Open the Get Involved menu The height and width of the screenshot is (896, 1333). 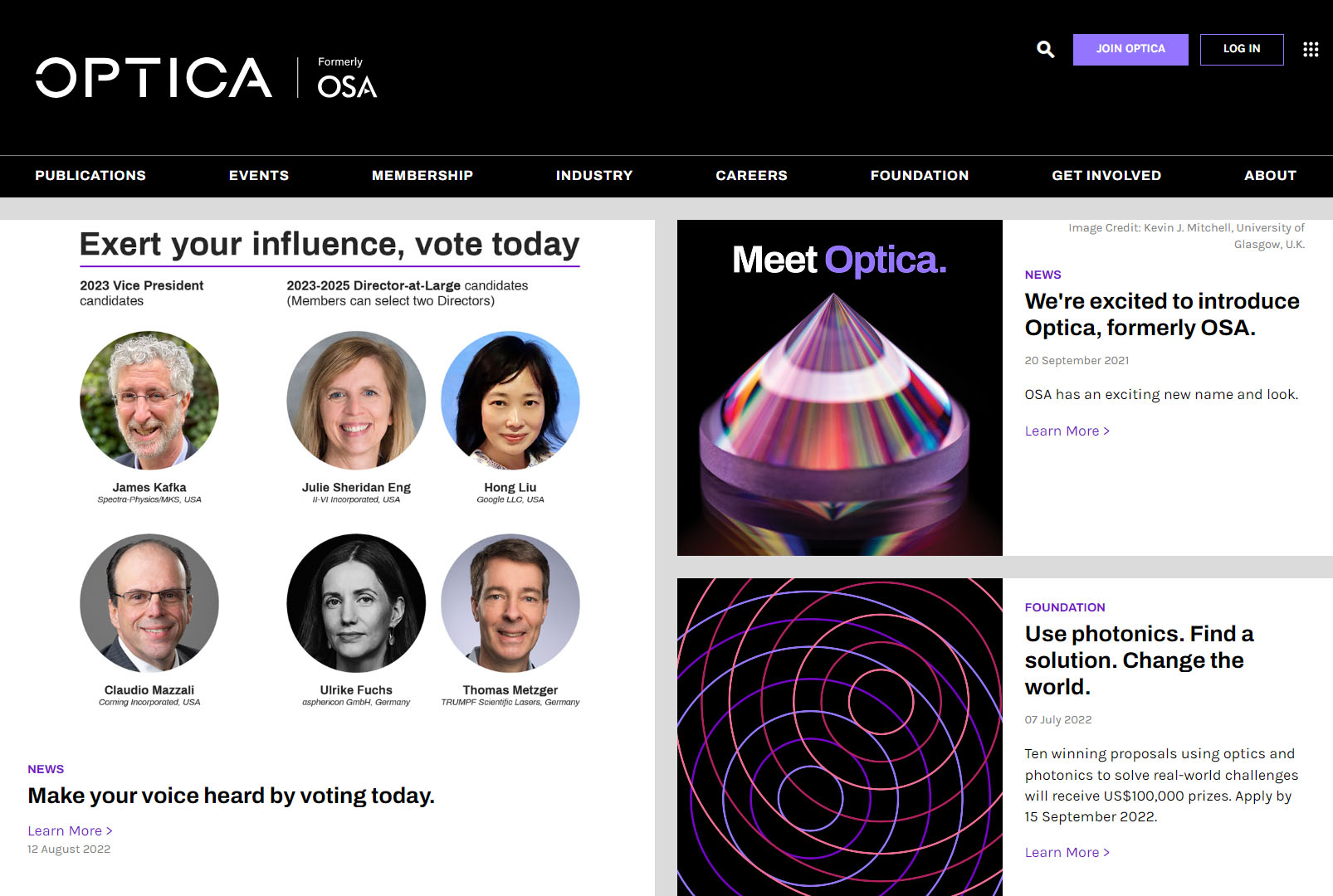coord(1106,176)
